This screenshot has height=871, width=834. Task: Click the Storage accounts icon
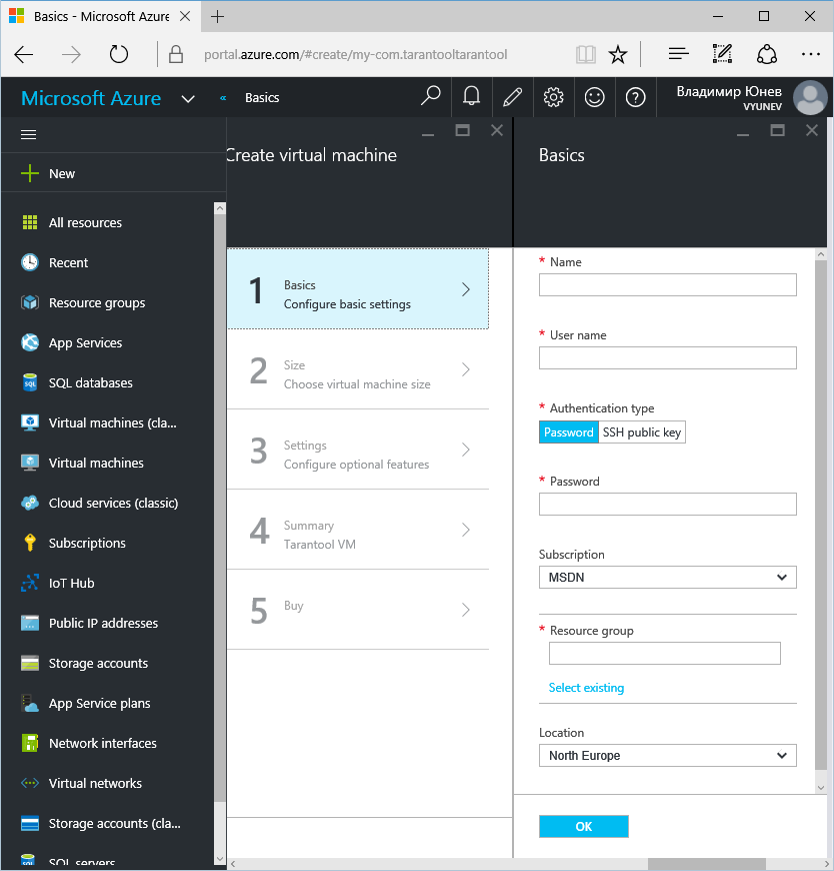29,663
